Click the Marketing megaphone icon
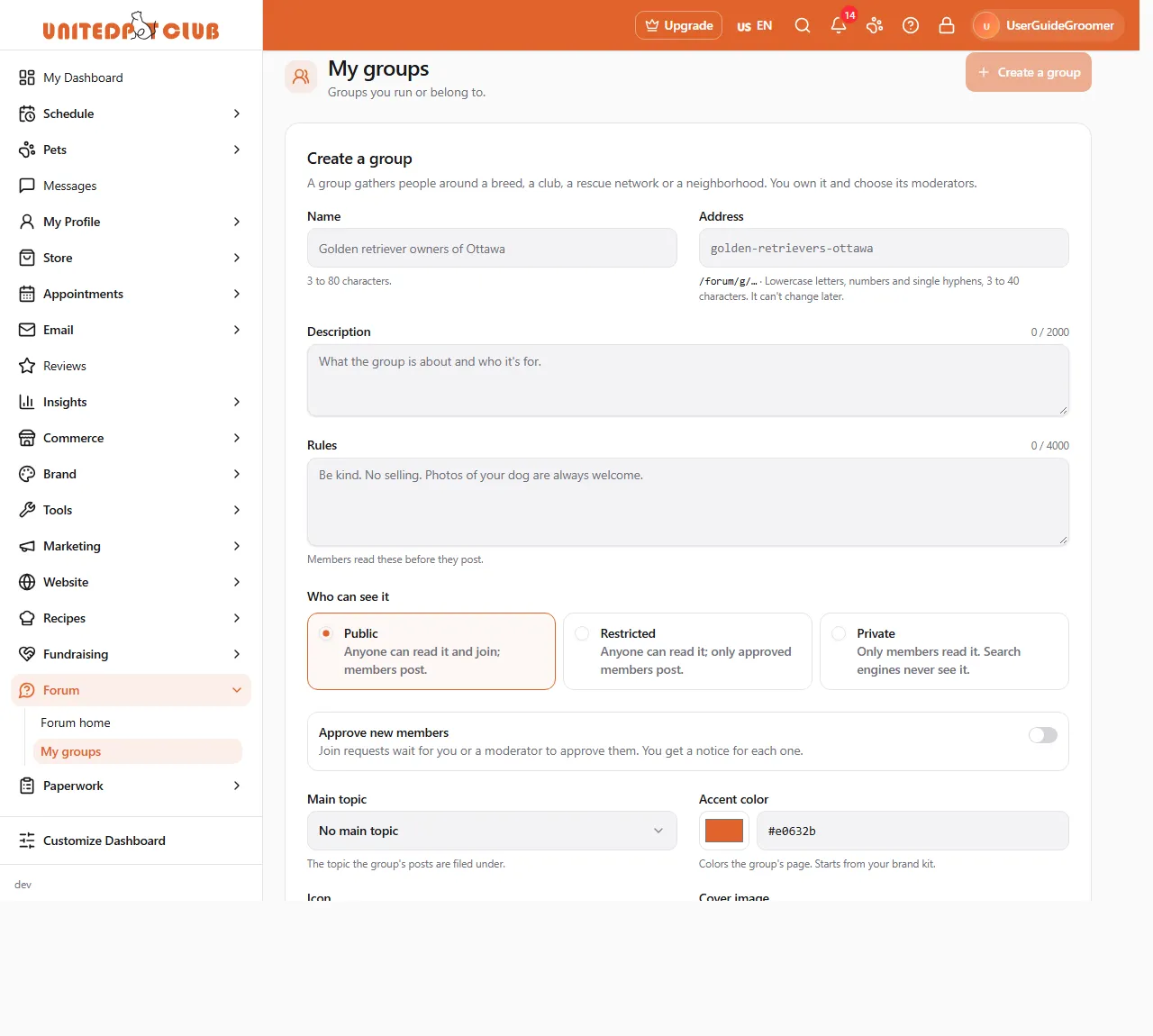The image size is (1153, 1036). click(27, 546)
